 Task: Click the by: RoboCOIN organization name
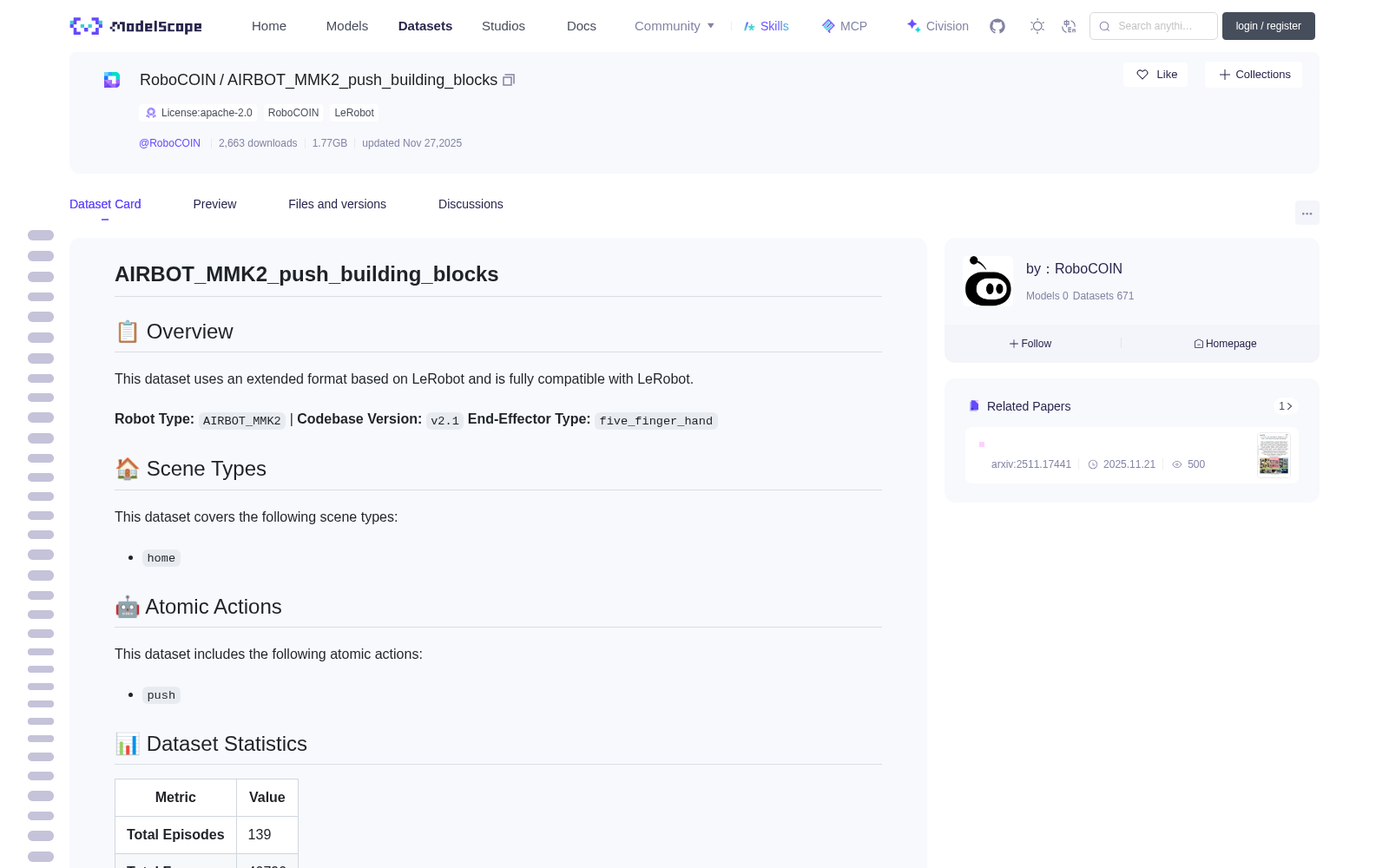(x=1074, y=269)
